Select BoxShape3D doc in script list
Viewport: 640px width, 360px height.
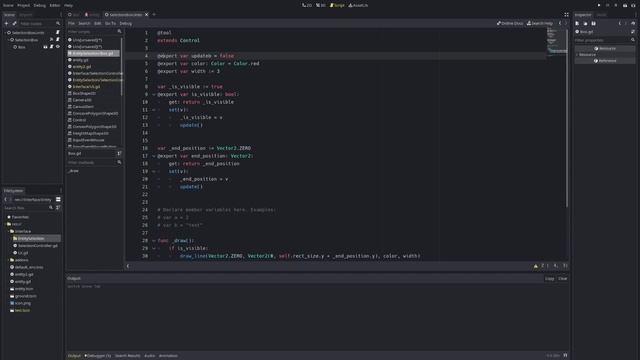point(84,93)
